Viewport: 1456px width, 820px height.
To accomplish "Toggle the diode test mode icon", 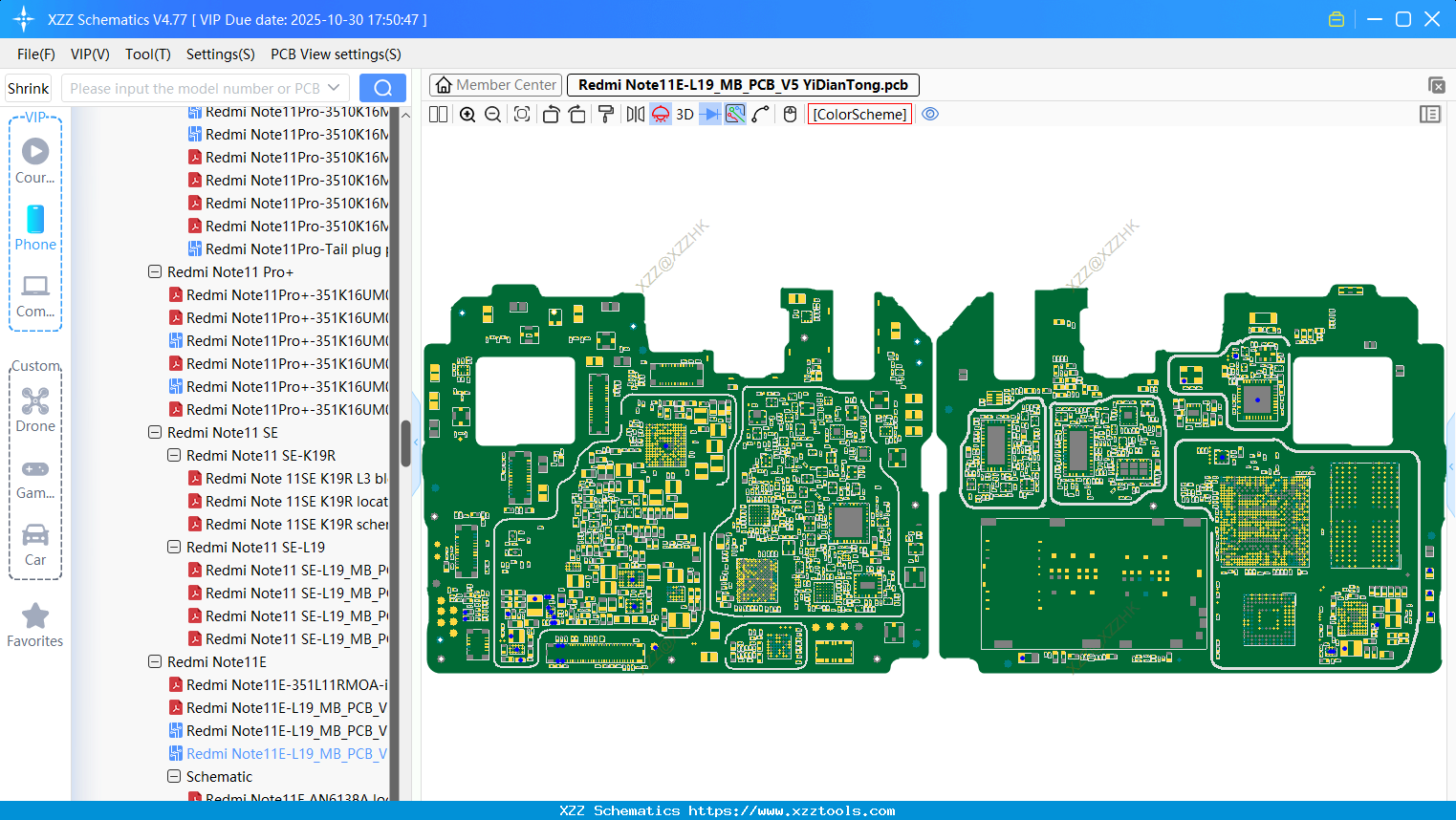I will point(707,114).
